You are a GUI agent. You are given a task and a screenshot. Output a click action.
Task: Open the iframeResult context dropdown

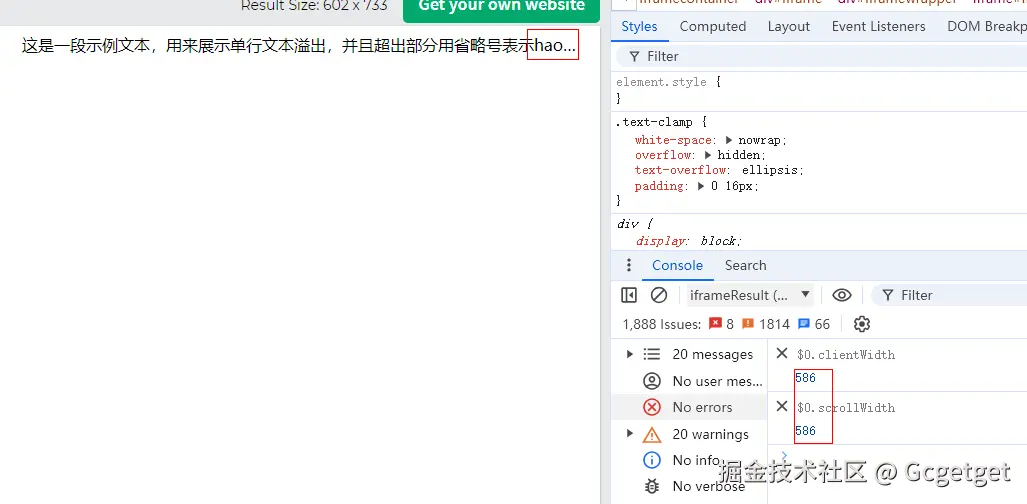(x=750, y=296)
